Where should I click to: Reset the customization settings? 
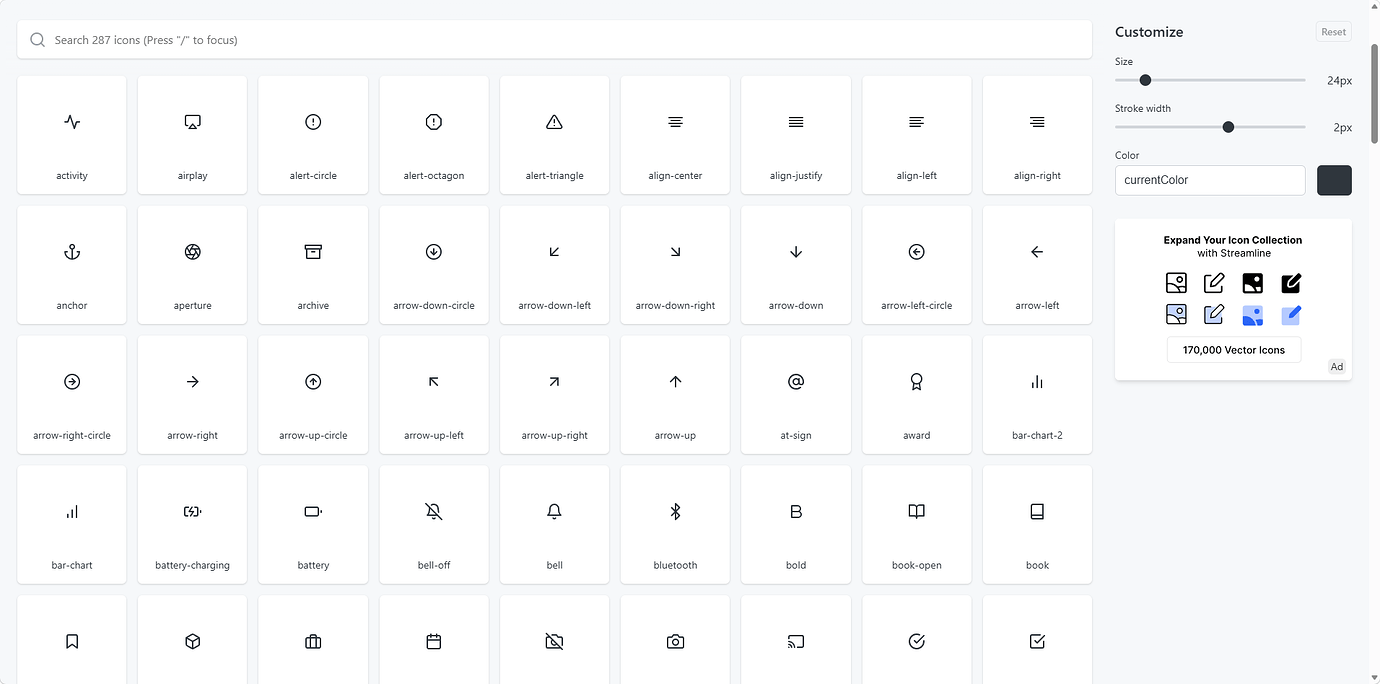point(1333,32)
